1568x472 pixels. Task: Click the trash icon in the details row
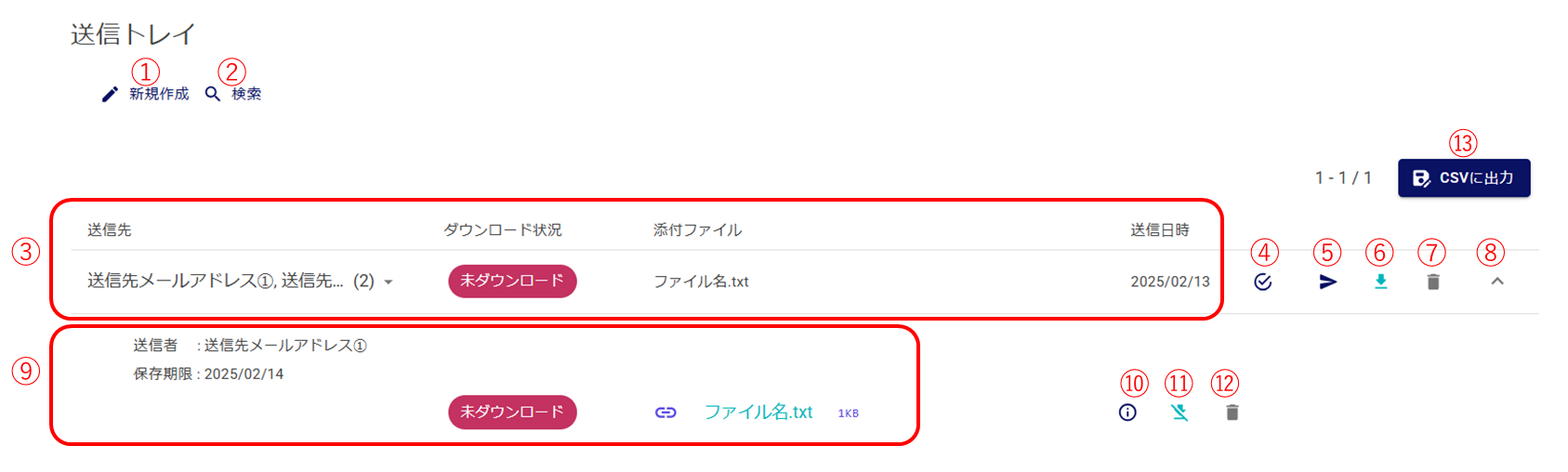coord(1232,413)
